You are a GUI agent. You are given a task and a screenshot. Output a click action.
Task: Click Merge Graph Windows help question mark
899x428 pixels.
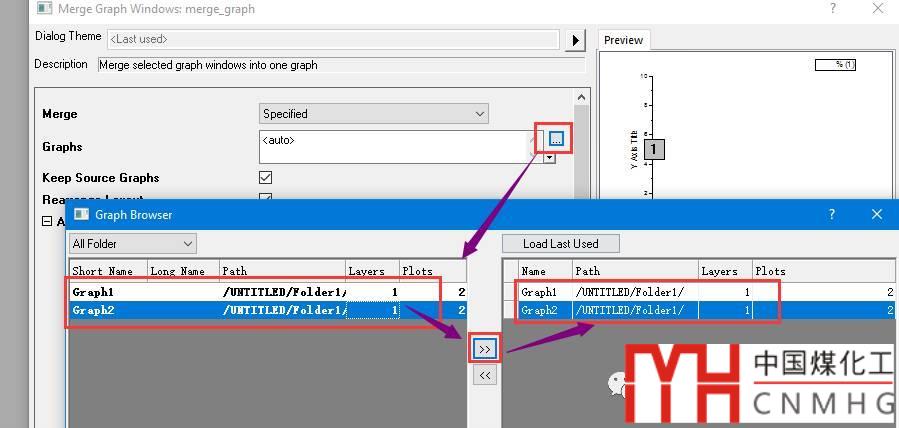(832, 9)
